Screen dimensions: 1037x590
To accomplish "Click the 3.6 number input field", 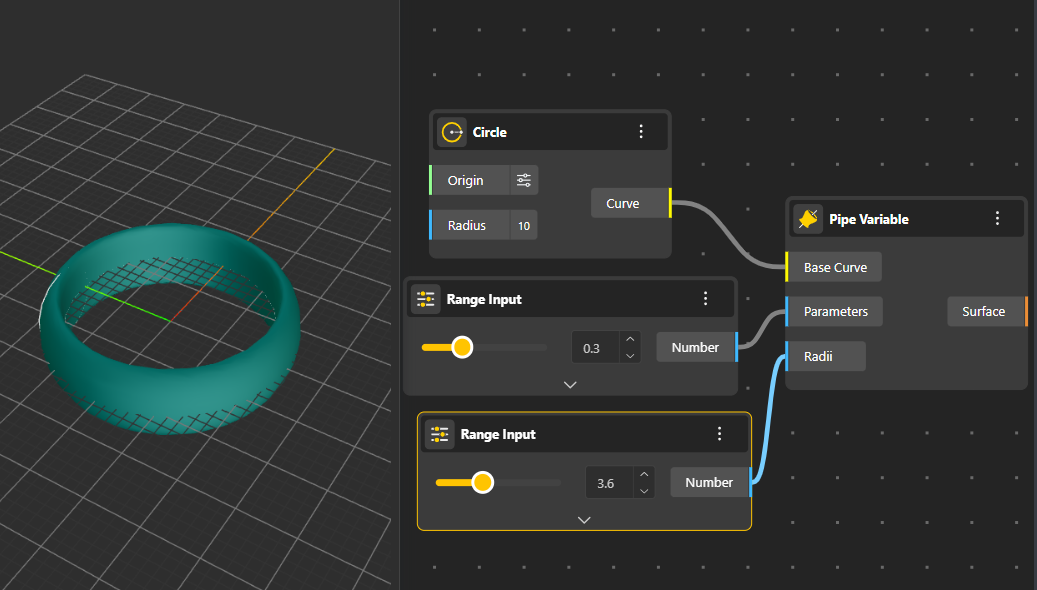I will pos(609,483).
